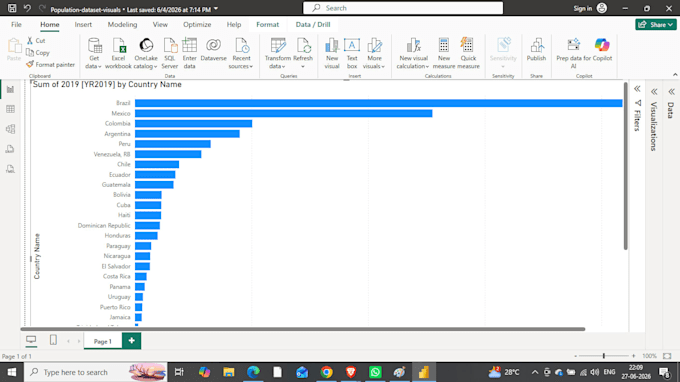Image resolution: width=680 pixels, height=382 pixels.
Task: Open the Format ribbon tab
Action: point(268,25)
